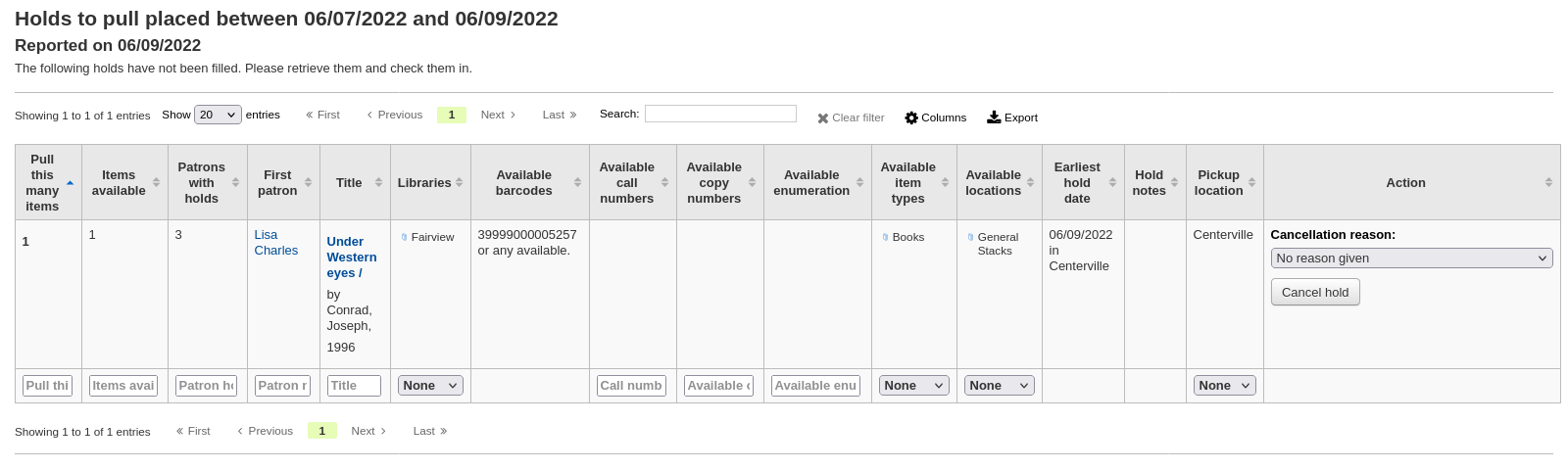Open the Available item types filter dropdown
The width and height of the screenshot is (1568, 470).
(x=913, y=386)
